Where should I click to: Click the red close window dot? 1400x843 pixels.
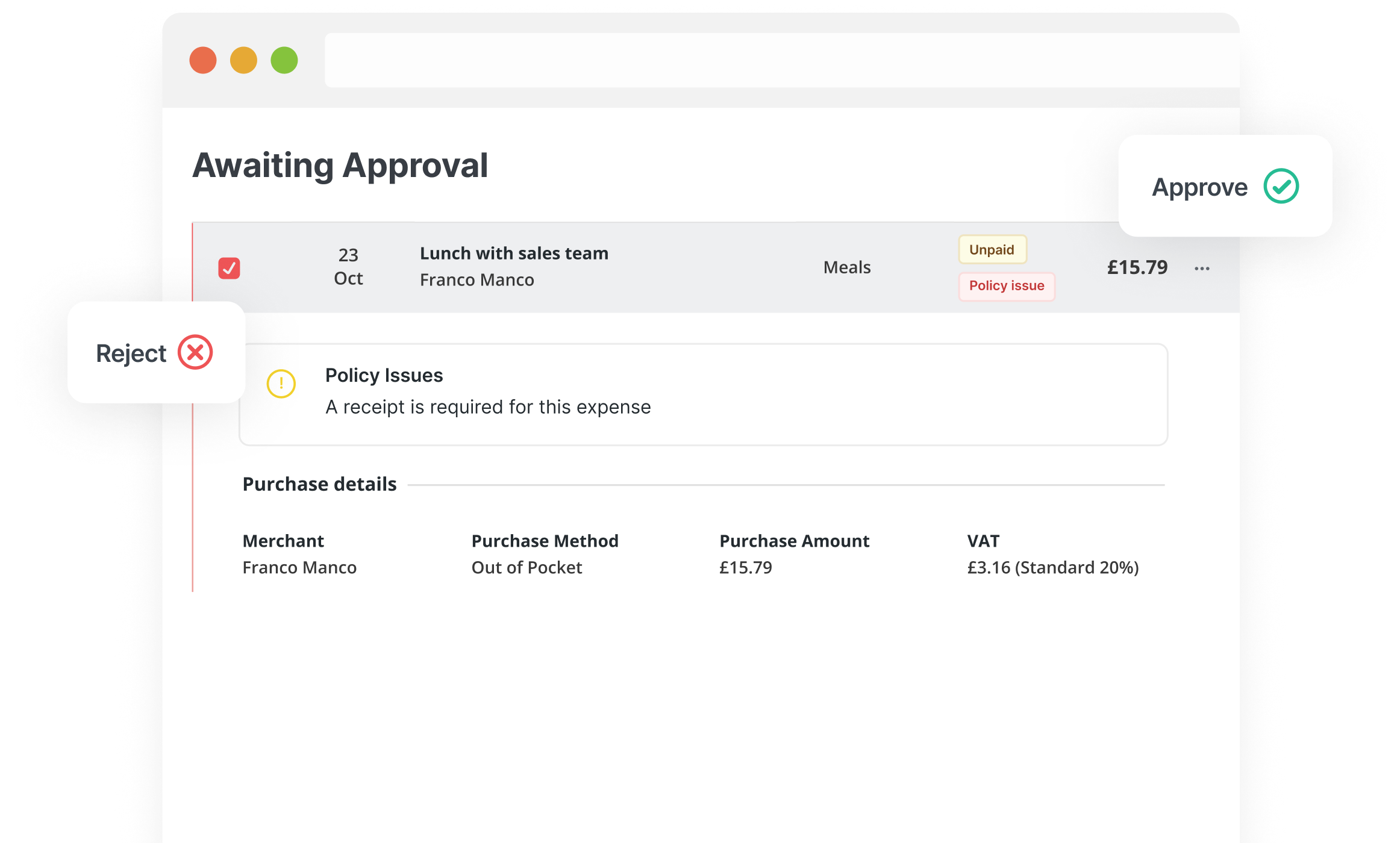[x=203, y=60]
